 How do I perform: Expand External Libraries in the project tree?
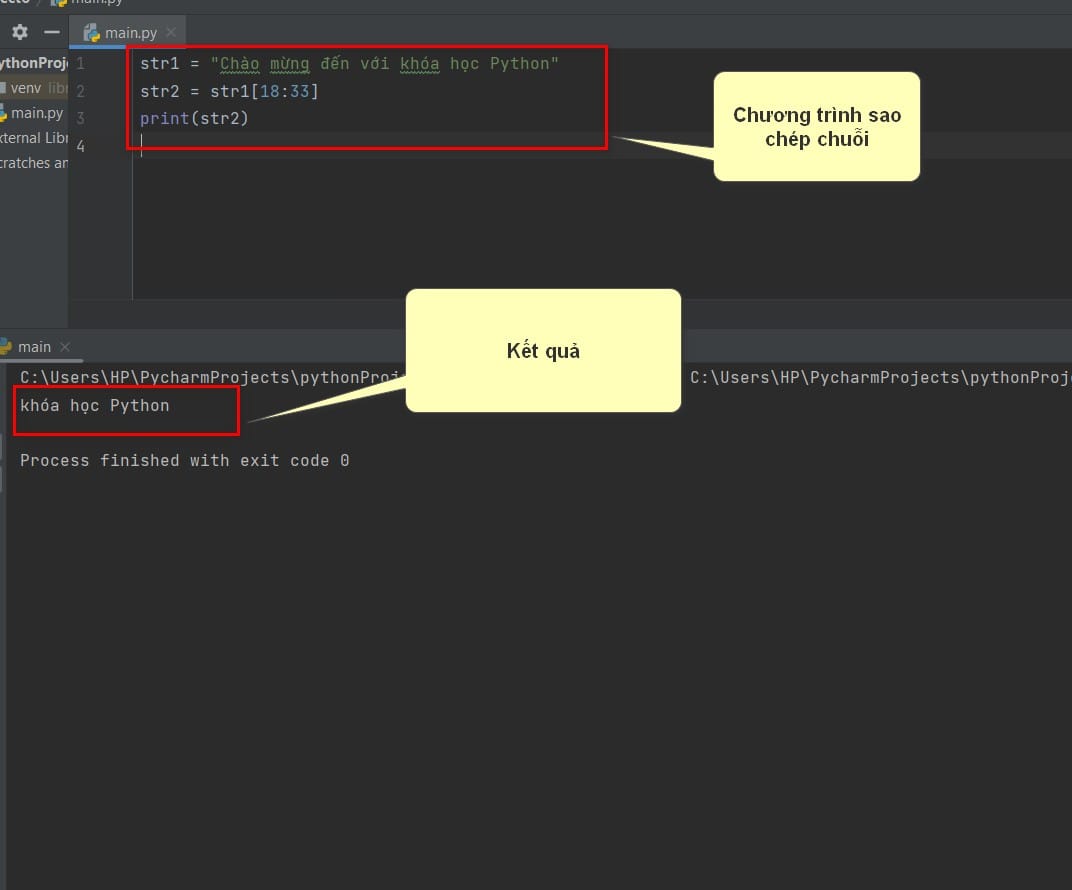point(34,138)
